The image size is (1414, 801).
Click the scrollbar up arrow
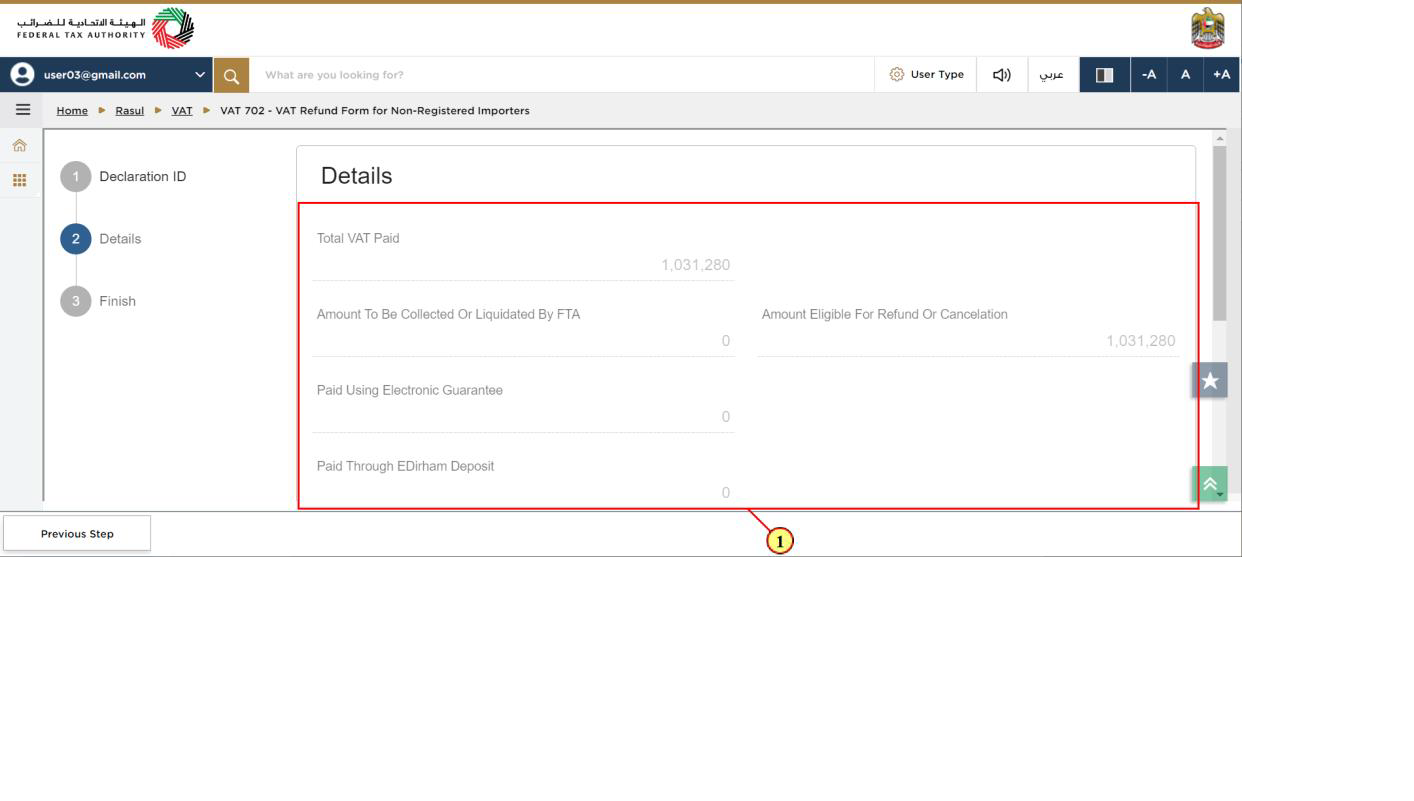click(1219, 138)
